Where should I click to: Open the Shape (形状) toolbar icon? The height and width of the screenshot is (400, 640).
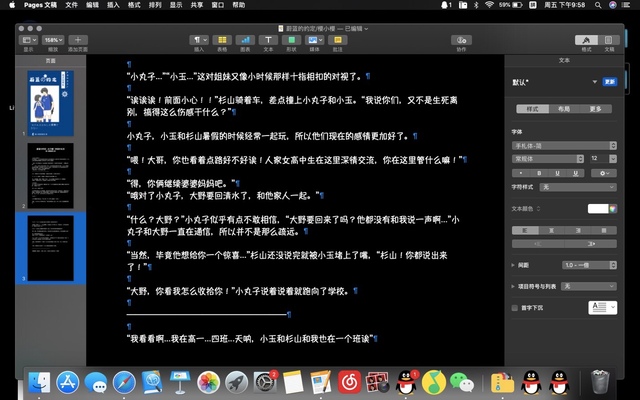click(291, 40)
